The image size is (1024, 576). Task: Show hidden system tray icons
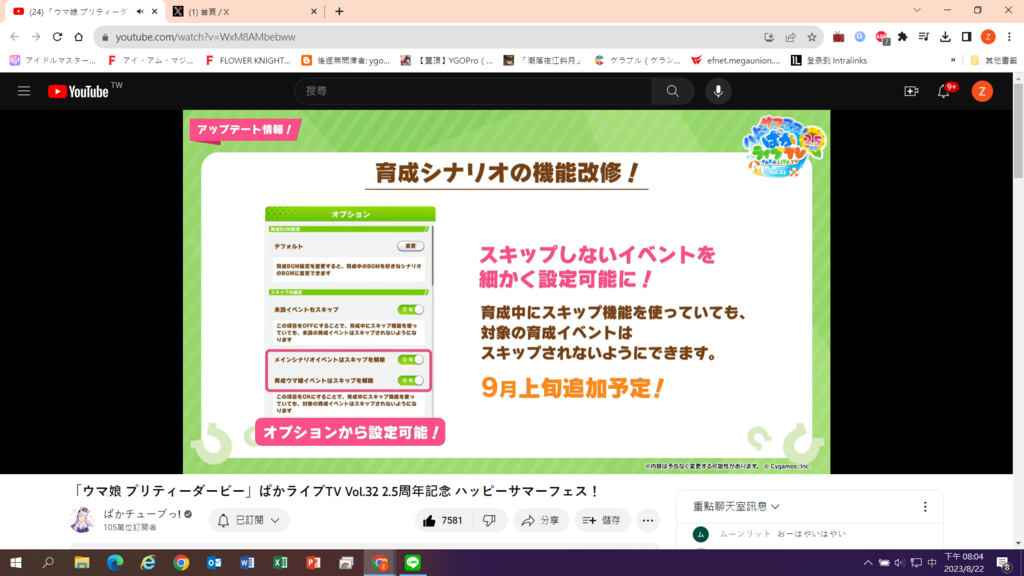coord(868,563)
